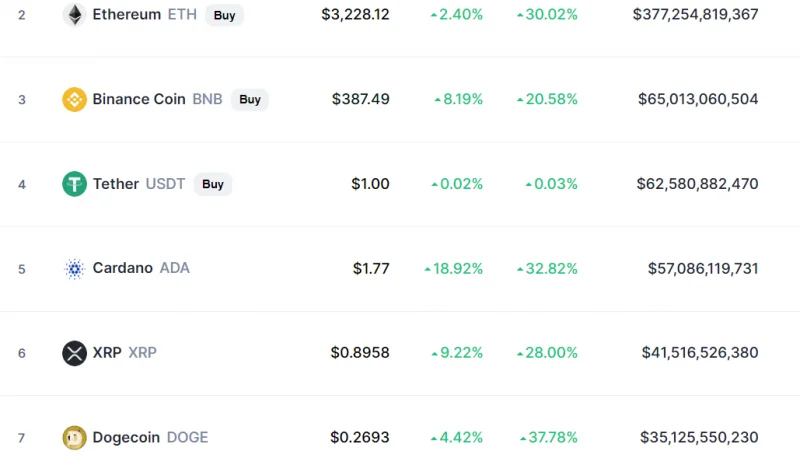Open the Cardano name link
This screenshot has height=458, width=800.
coord(123,268)
